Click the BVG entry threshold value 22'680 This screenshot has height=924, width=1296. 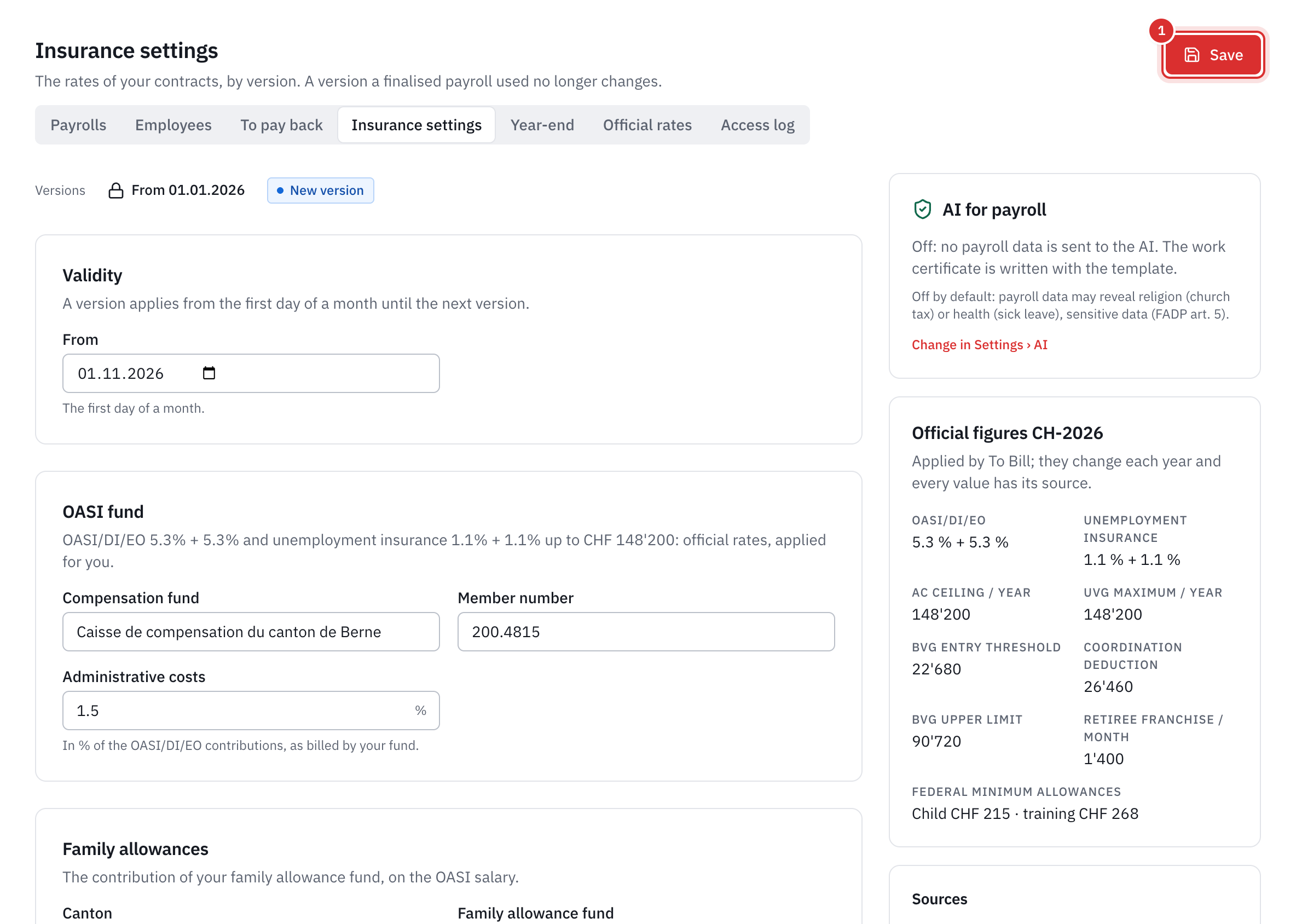pos(936,668)
